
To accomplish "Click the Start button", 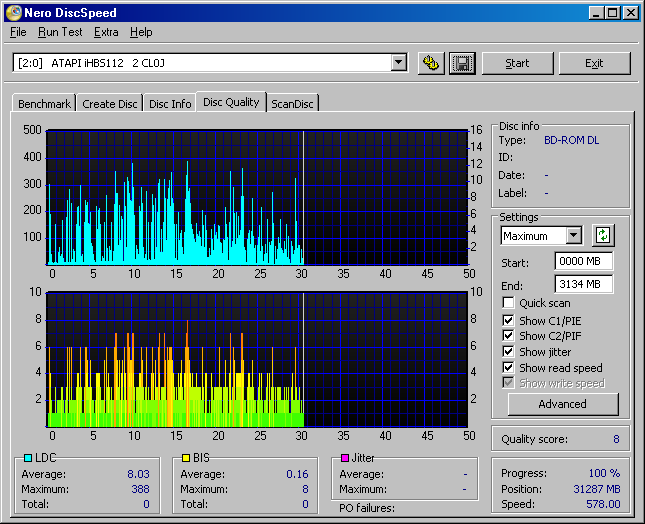I will [517, 63].
